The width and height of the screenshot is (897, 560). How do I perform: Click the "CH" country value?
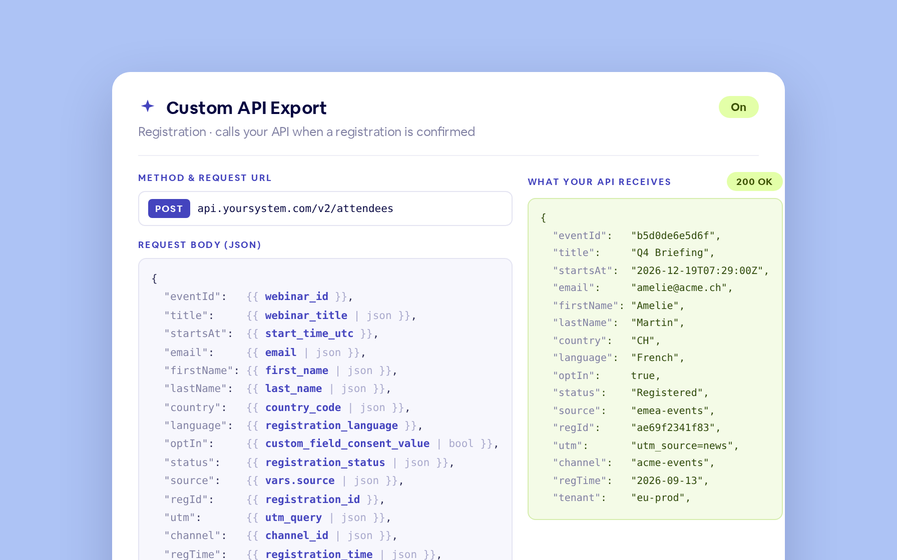[x=645, y=340]
